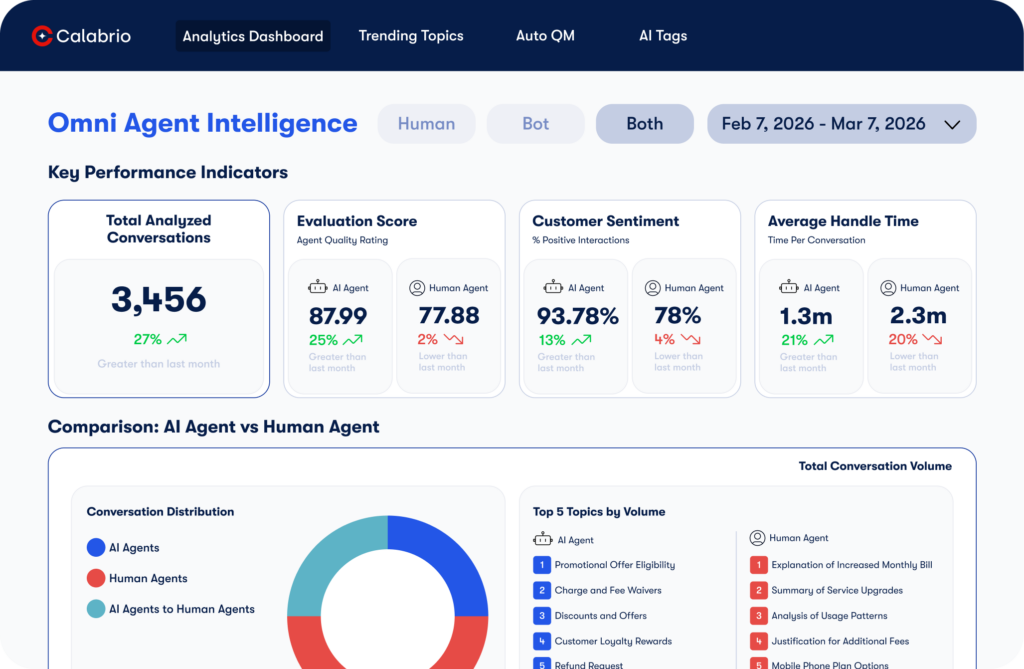Click the 25% upward trend arrow
Viewport: 1024px width, 669px height.
(353, 340)
